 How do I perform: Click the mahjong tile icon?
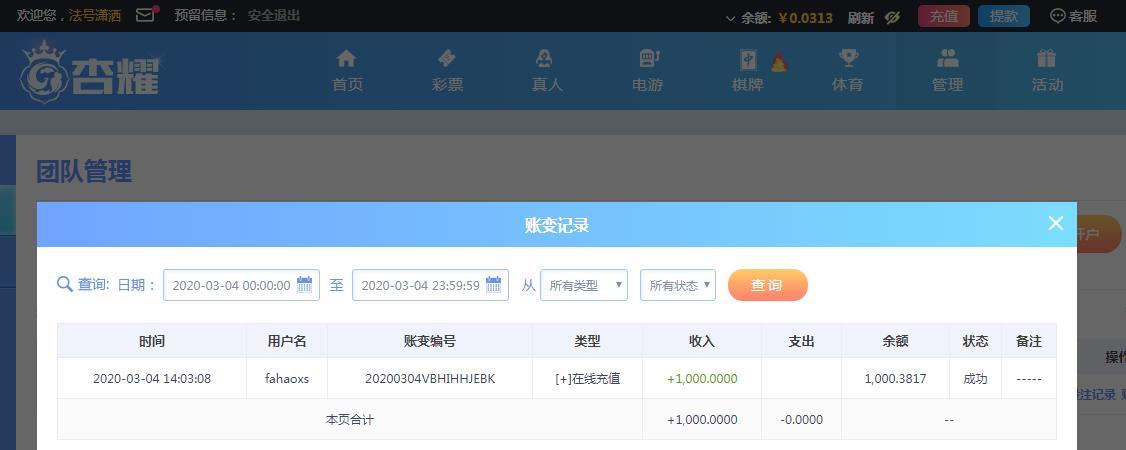748,60
